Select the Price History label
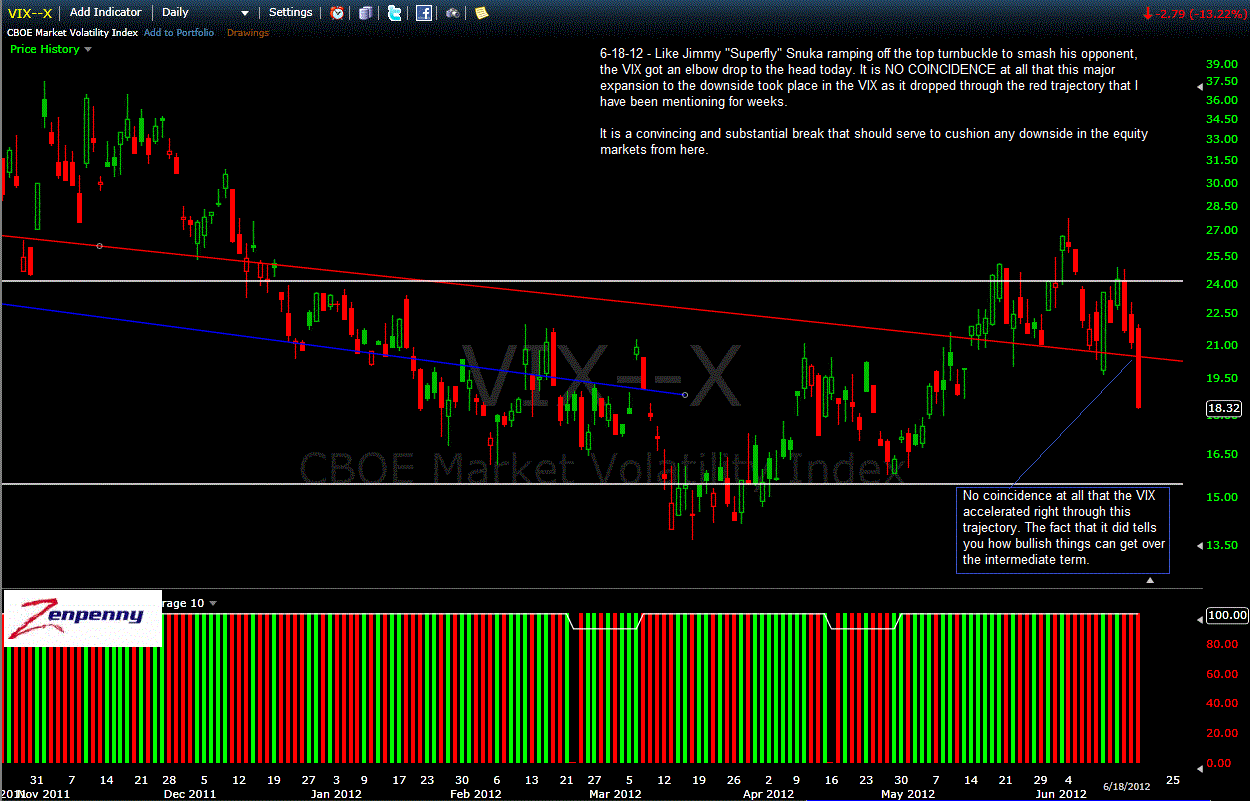 point(44,49)
